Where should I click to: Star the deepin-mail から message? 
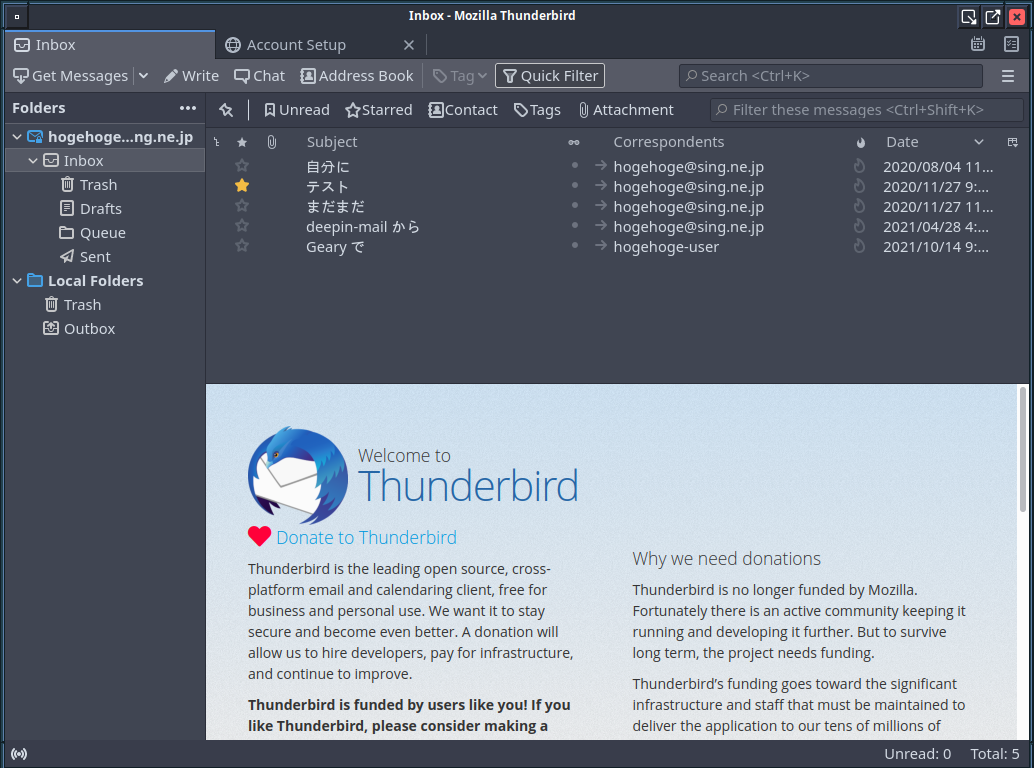tap(242, 225)
